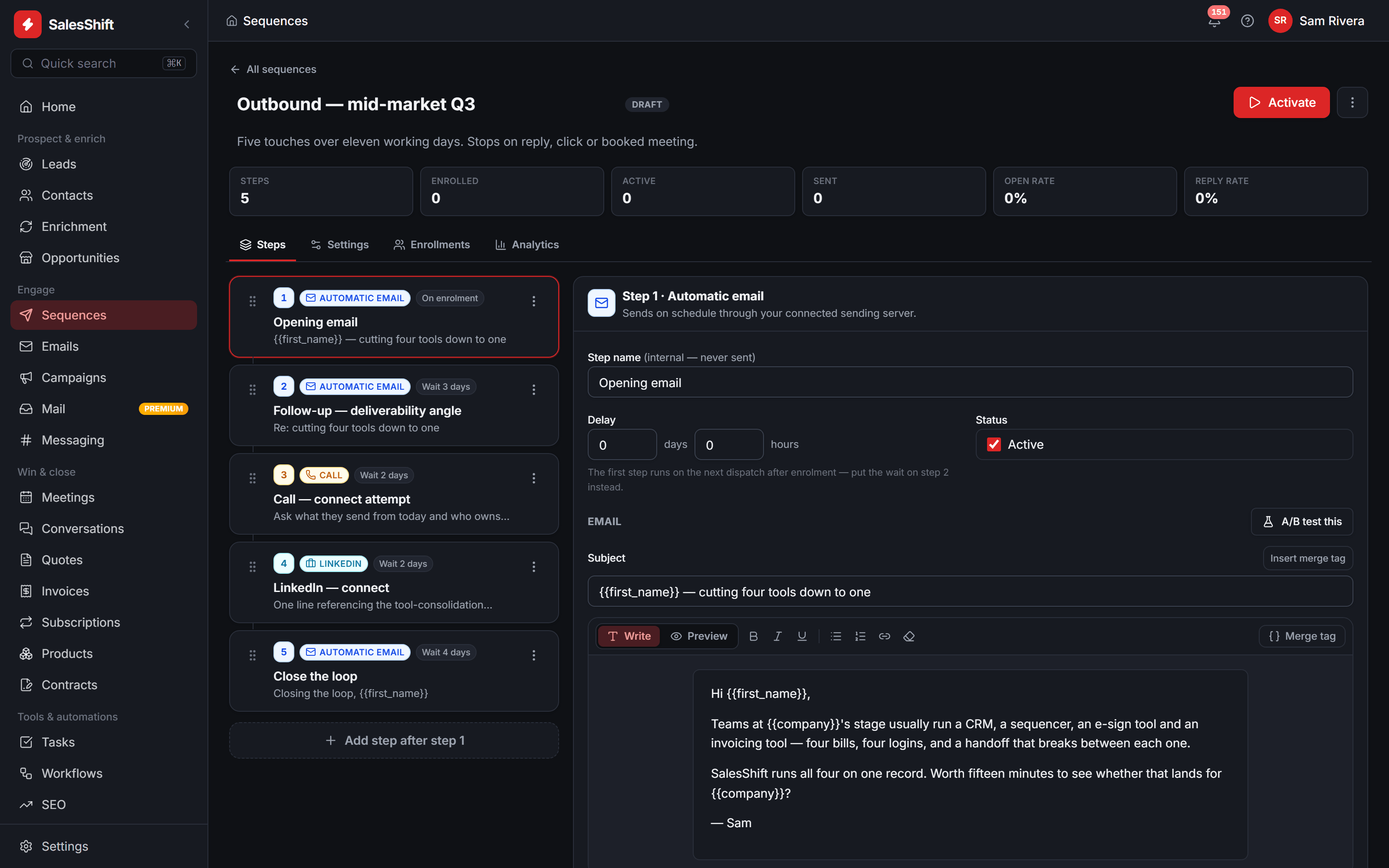Viewport: 1389px width, 868px height.
Task: Click the Home breadcrumb icon beside Sequences
Action: pyautogui.click(x=232, y=21)
